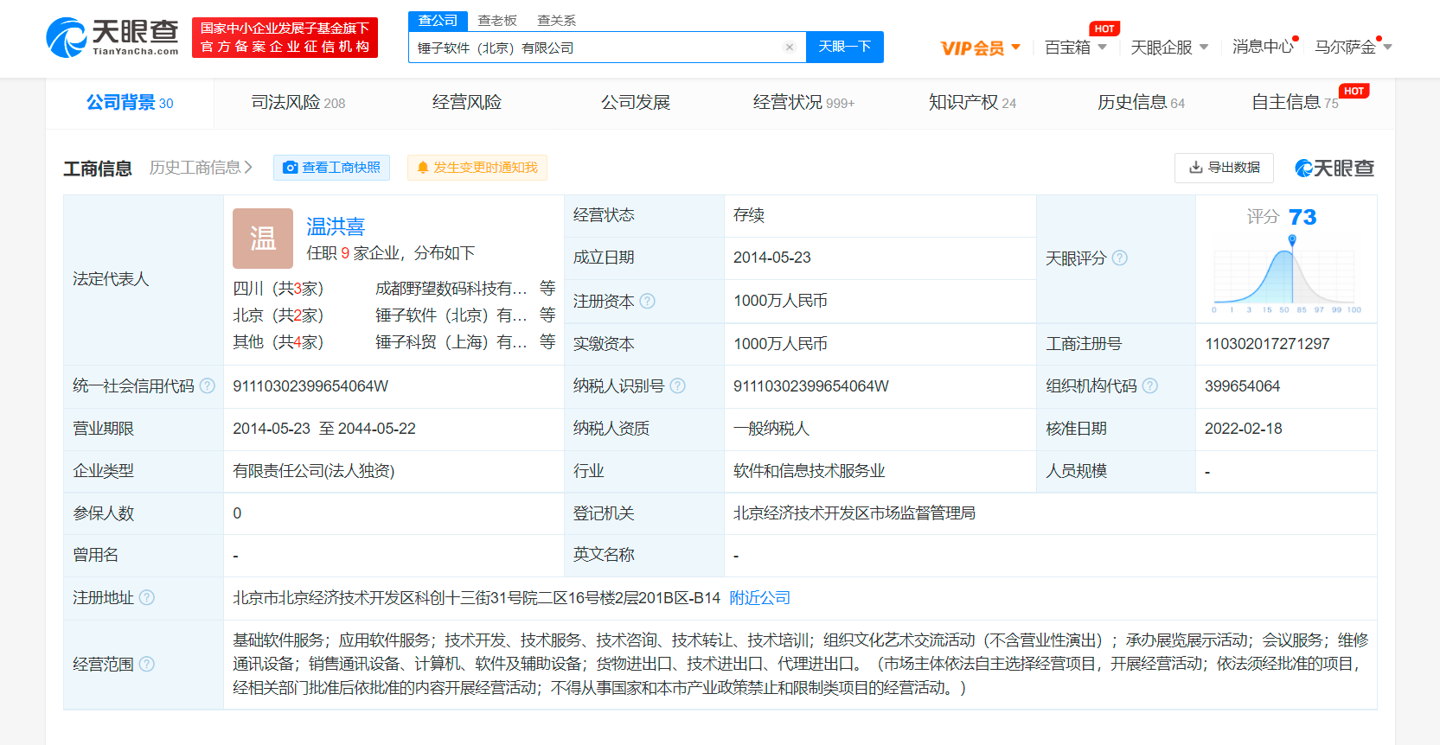Select the registration number 110302017271297

tap(1268, 344)
